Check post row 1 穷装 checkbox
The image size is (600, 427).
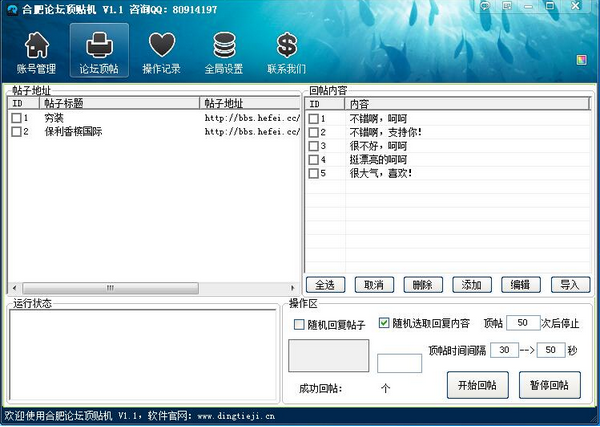pyautogui.click(x=16, y=118)
